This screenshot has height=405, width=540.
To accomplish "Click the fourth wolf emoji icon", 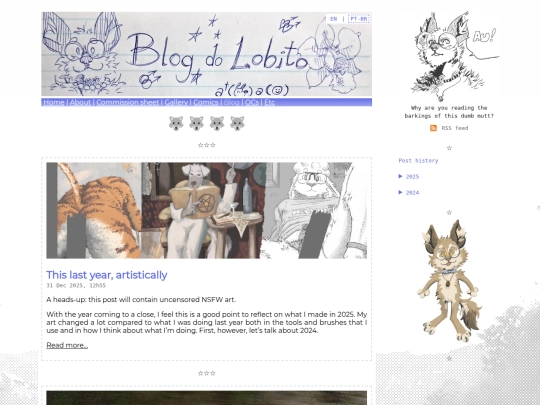I will pyautogui.click(x=237, y=123).
